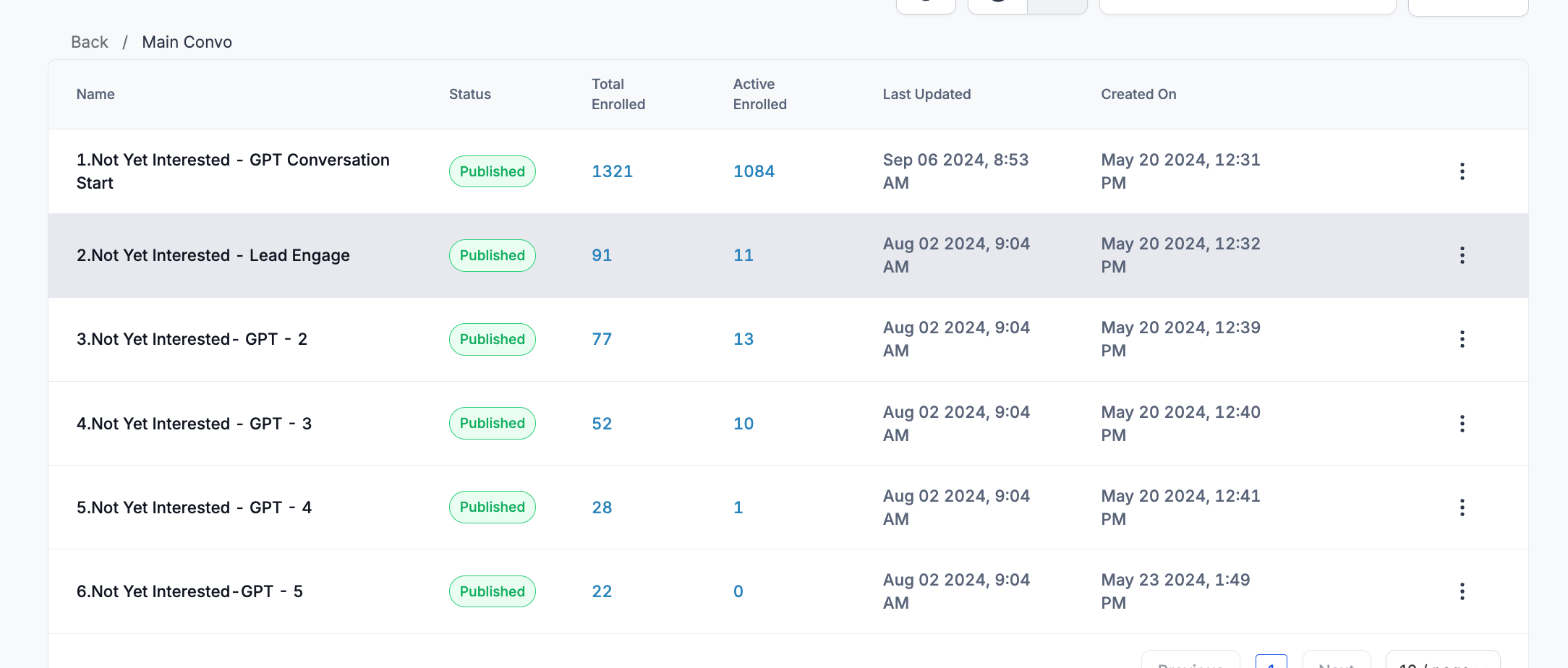Open the options menu for 4.Not Yet Interested - GPT - 3

pos(1462,424)
